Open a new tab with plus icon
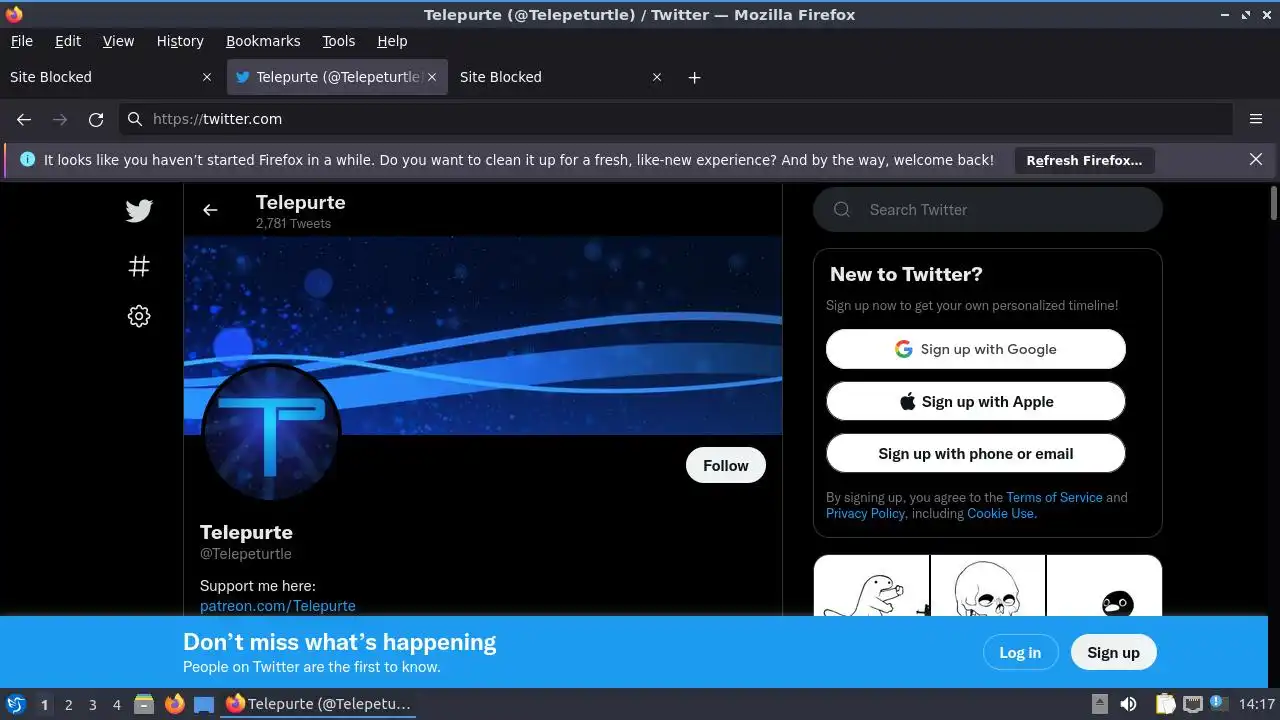This screenshot has width=1280, height=720. (694, 77)
